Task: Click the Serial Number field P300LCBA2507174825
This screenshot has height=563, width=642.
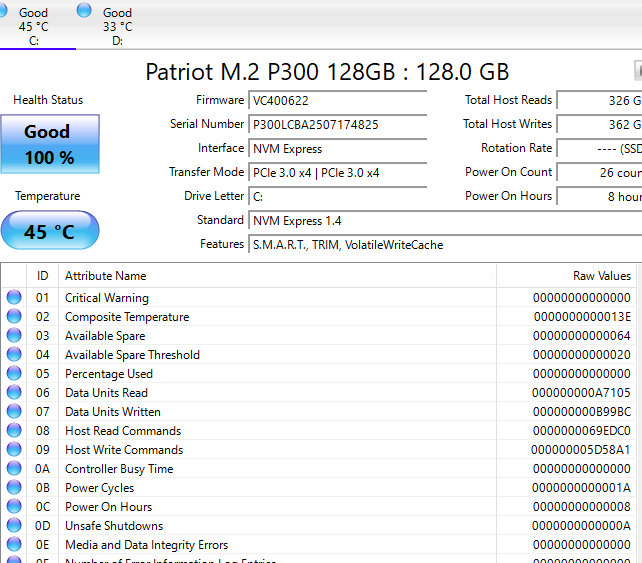Action: (x=337, y=124)
